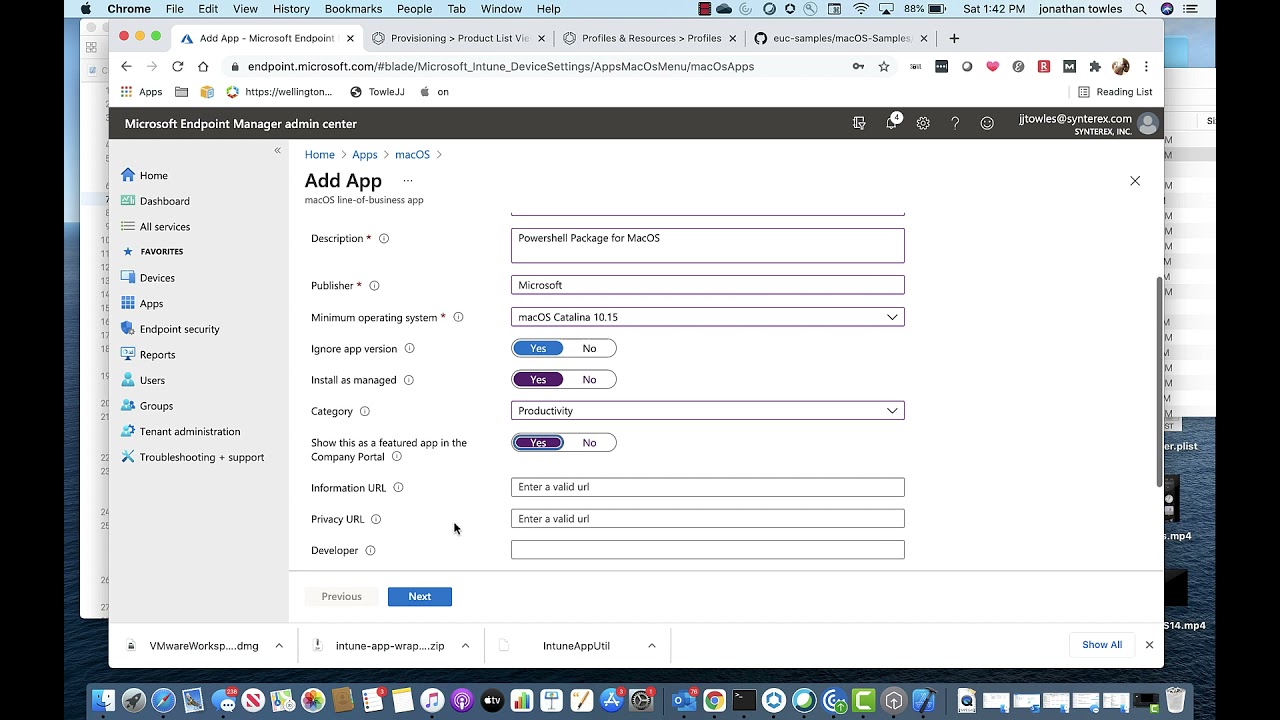Open the Chrome three-dot menu

[1146, 66]
